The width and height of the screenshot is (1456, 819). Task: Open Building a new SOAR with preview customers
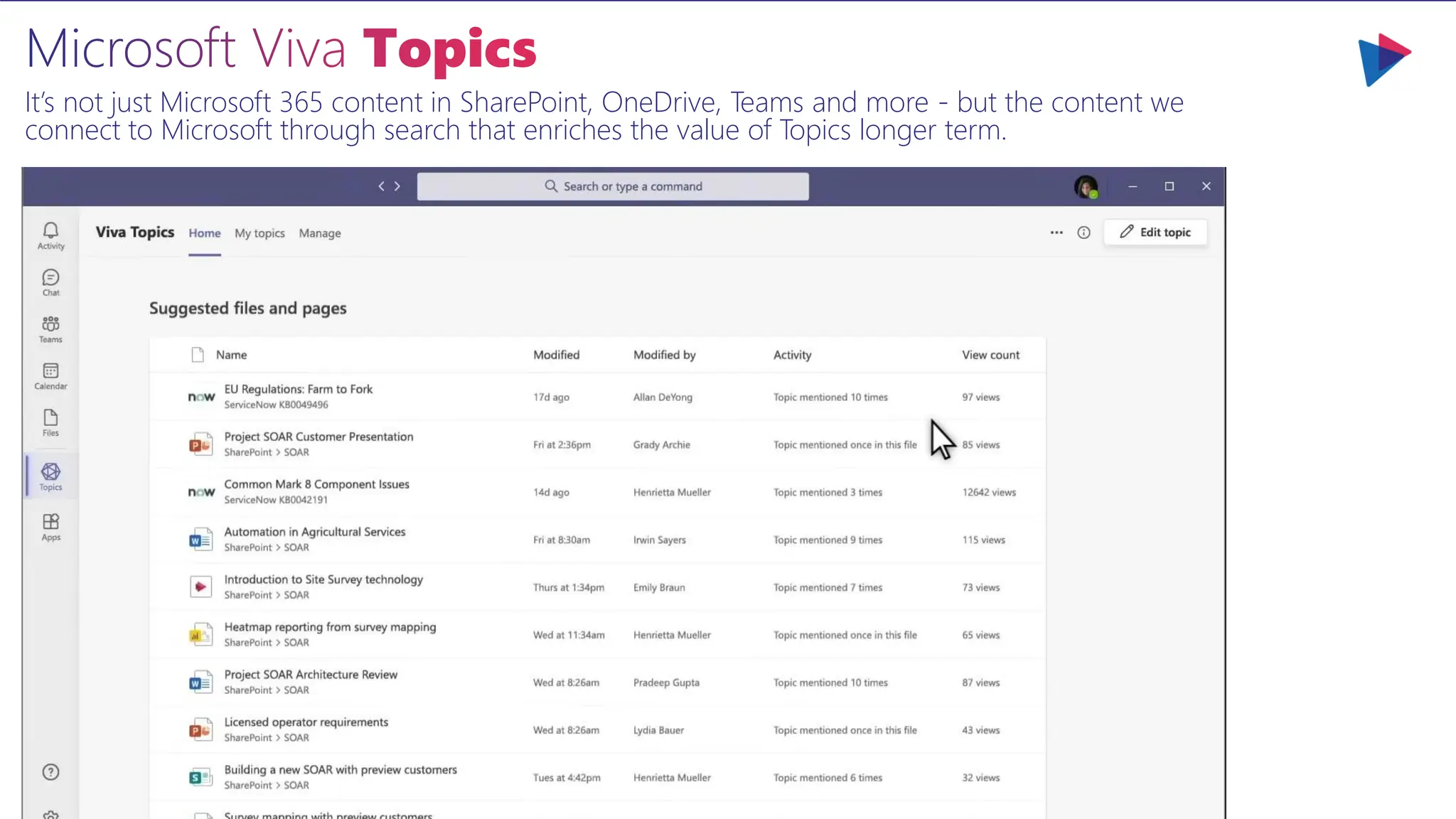(x=341, y=770)
